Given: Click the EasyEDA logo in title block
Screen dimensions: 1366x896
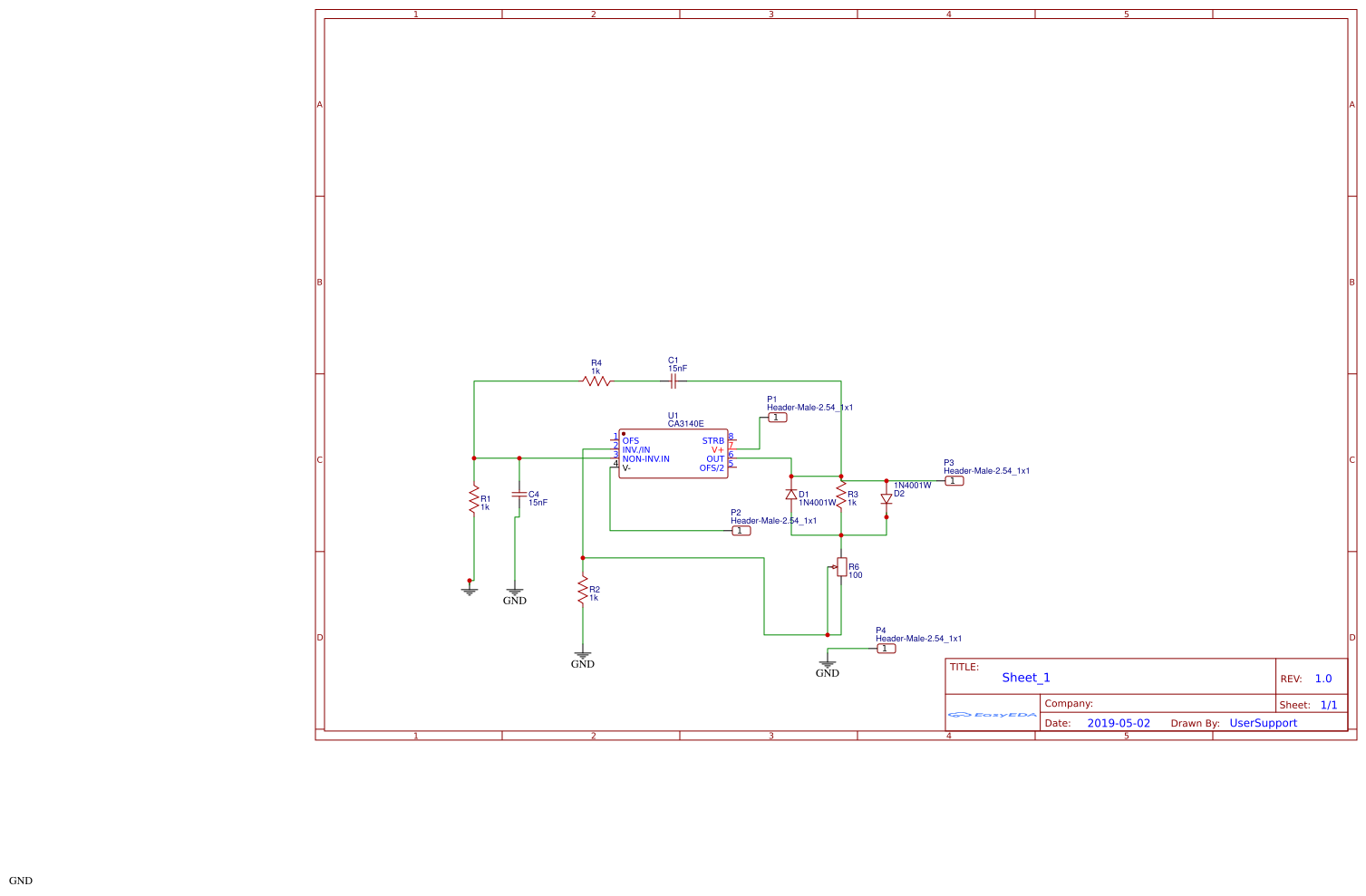Looking at the screenshot, I should click(x=990, y=715).
